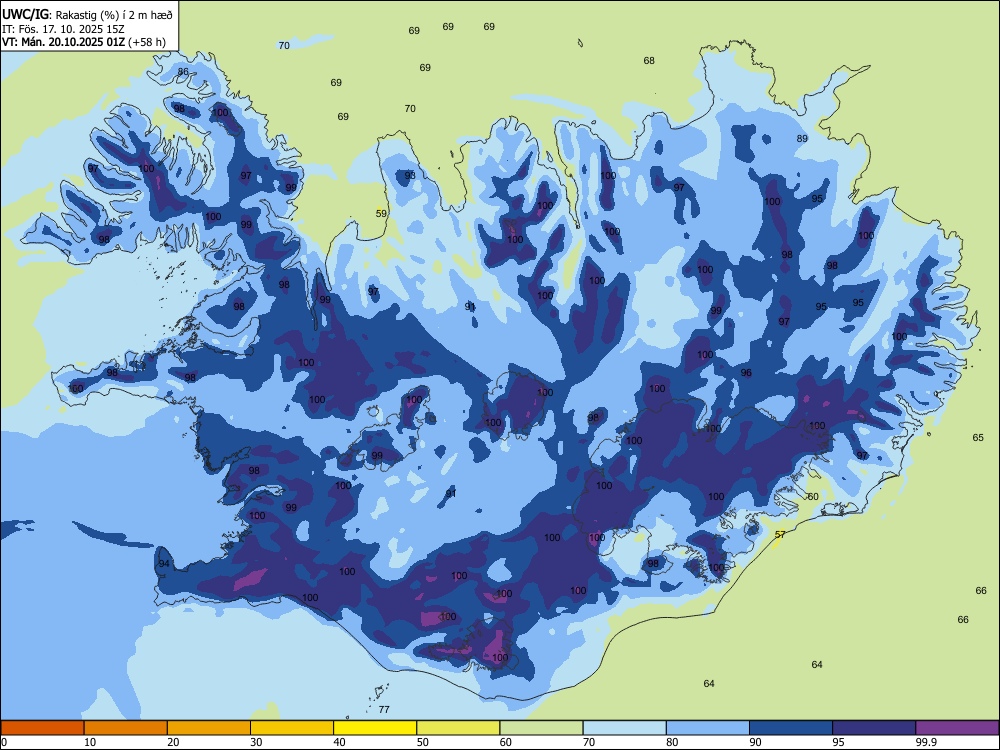
Task: Click the '89' value in the northeast
Action: tap(802, 138)
